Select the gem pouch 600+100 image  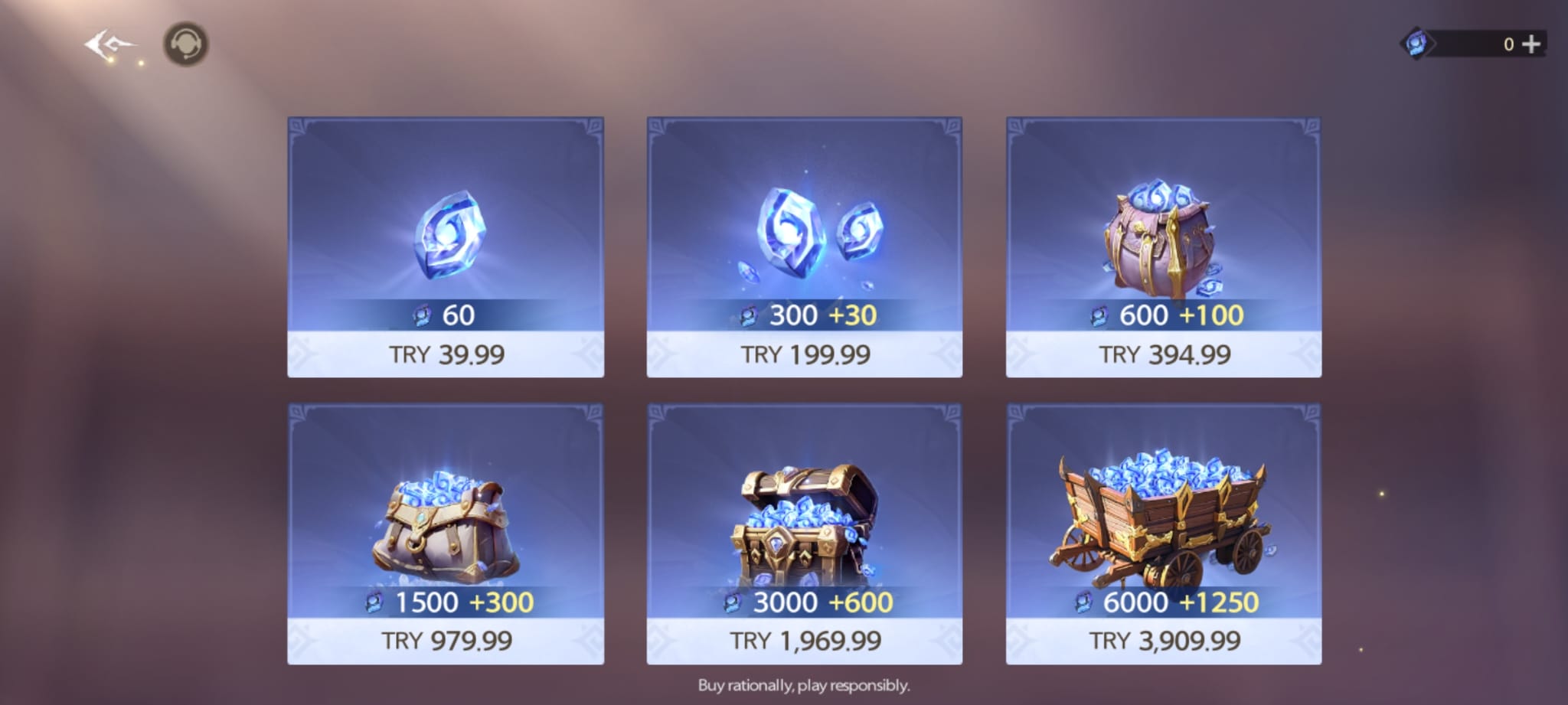pos(1162,239)
